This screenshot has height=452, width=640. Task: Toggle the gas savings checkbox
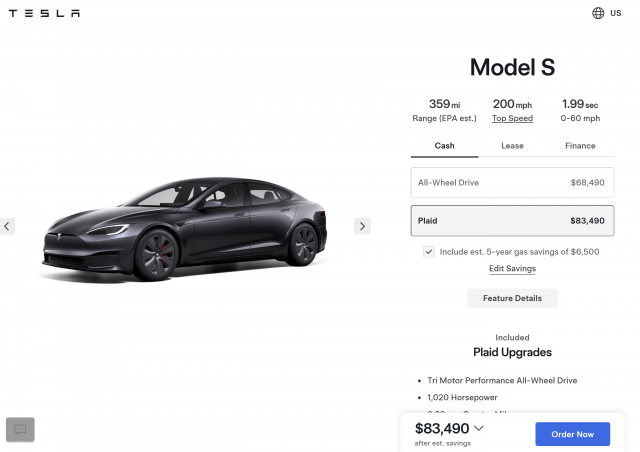pos(429,252)
